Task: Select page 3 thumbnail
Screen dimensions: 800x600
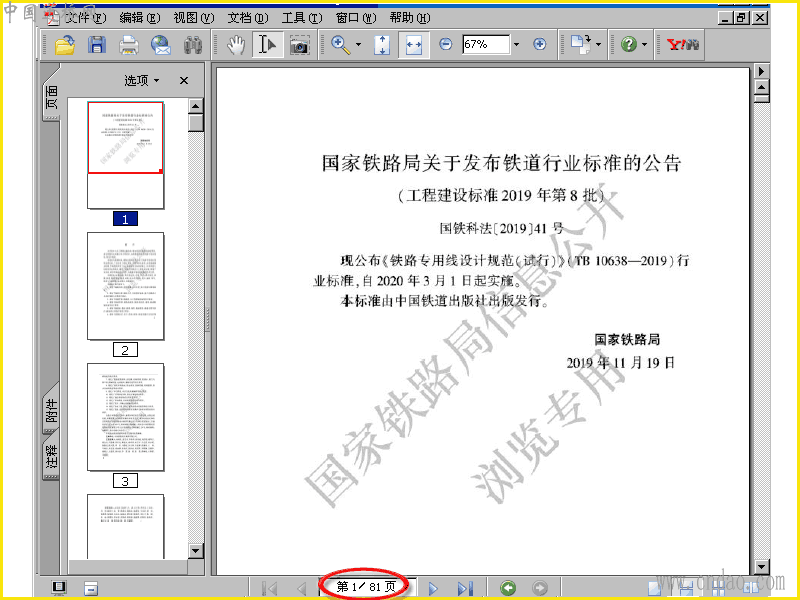Action: [x=126, y=417]
